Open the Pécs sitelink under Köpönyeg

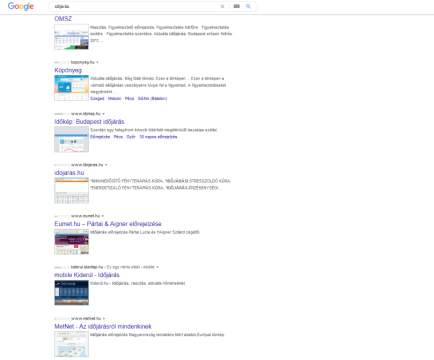(x=129, y=99)
